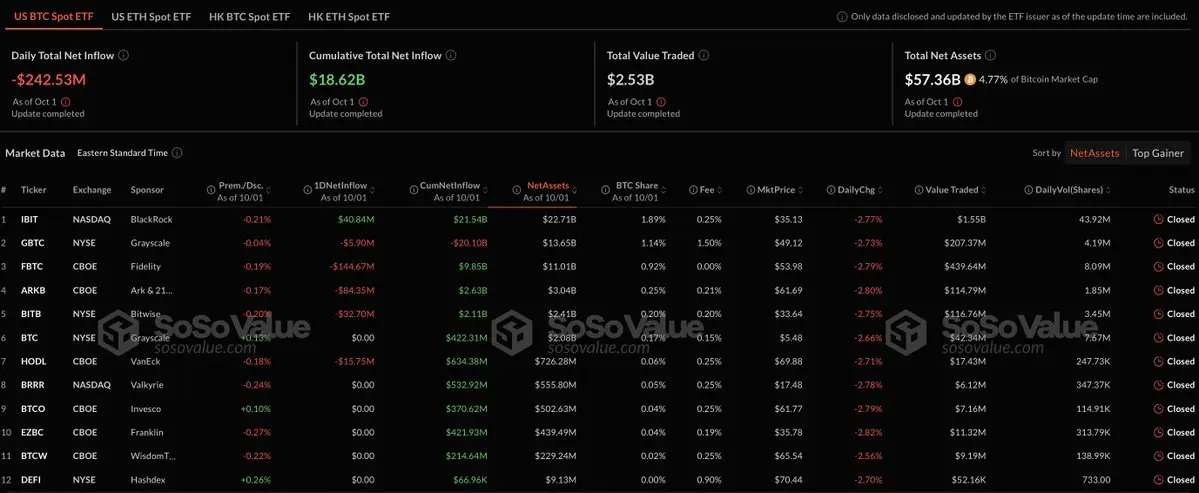Switch to US ETH Spot ETF tab
The width and height of the screenshot is (1199, 493).
(151, 16)
